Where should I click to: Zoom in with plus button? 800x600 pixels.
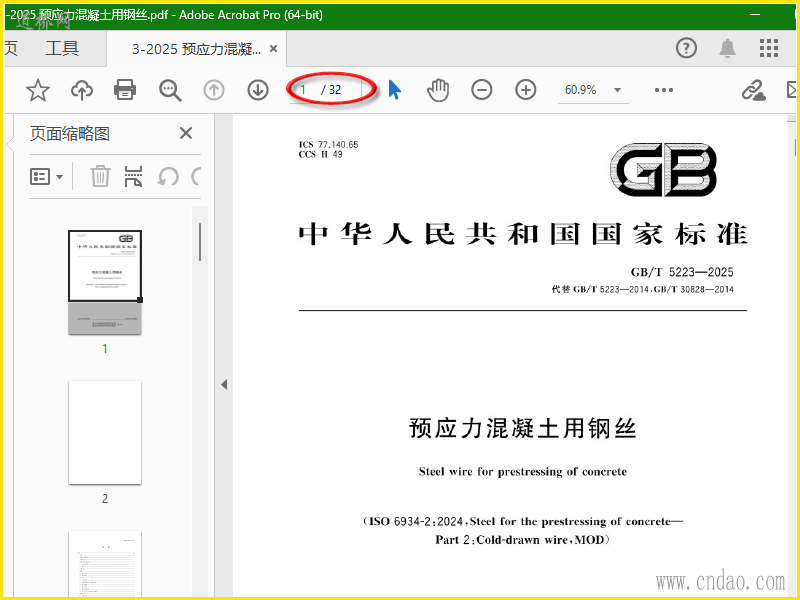pos(526,90)
